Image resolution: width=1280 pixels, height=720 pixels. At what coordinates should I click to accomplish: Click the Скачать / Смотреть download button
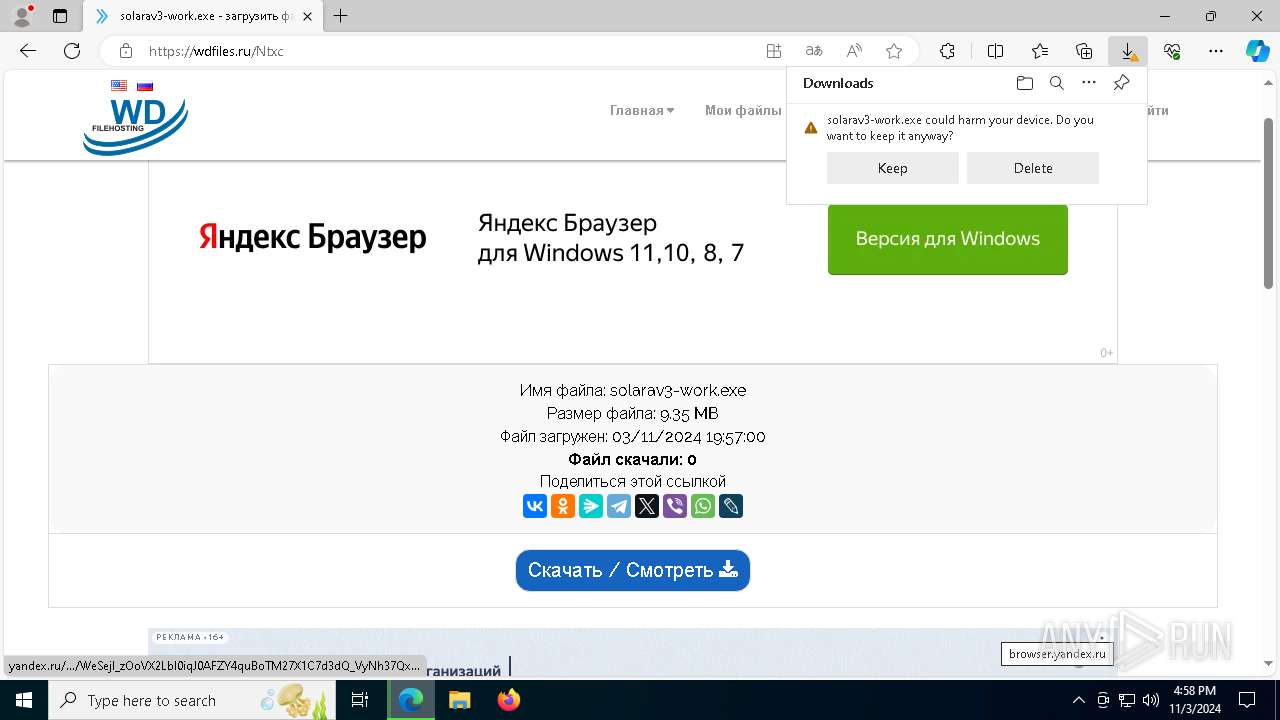pos(633,570)
